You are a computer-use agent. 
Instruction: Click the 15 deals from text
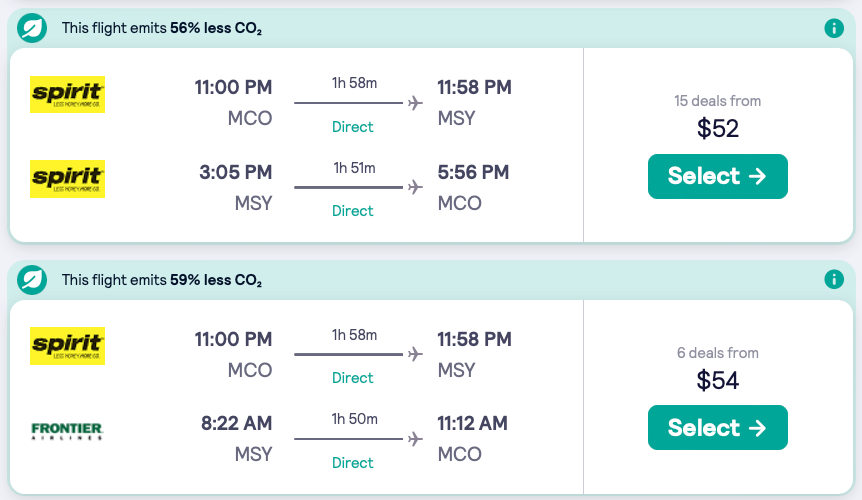pyautogui.click(x=717, y=101)
